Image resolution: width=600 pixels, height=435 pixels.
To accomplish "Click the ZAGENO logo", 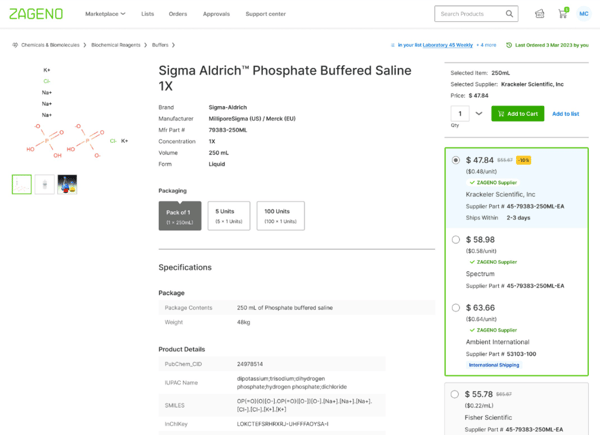I will click(x=36, y=14).
